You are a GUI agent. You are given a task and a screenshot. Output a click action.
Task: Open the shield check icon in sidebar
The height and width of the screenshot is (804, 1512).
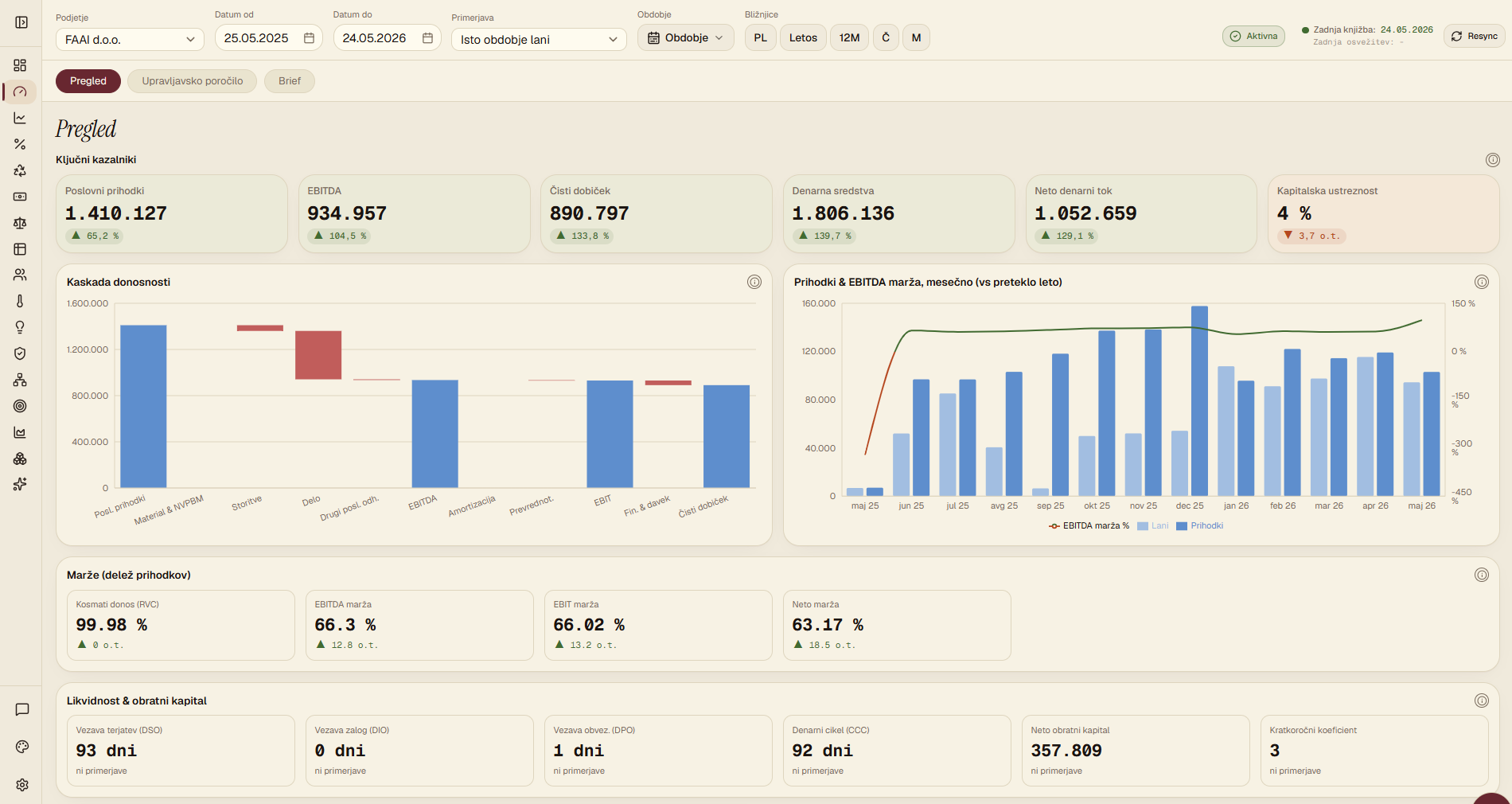20,353
